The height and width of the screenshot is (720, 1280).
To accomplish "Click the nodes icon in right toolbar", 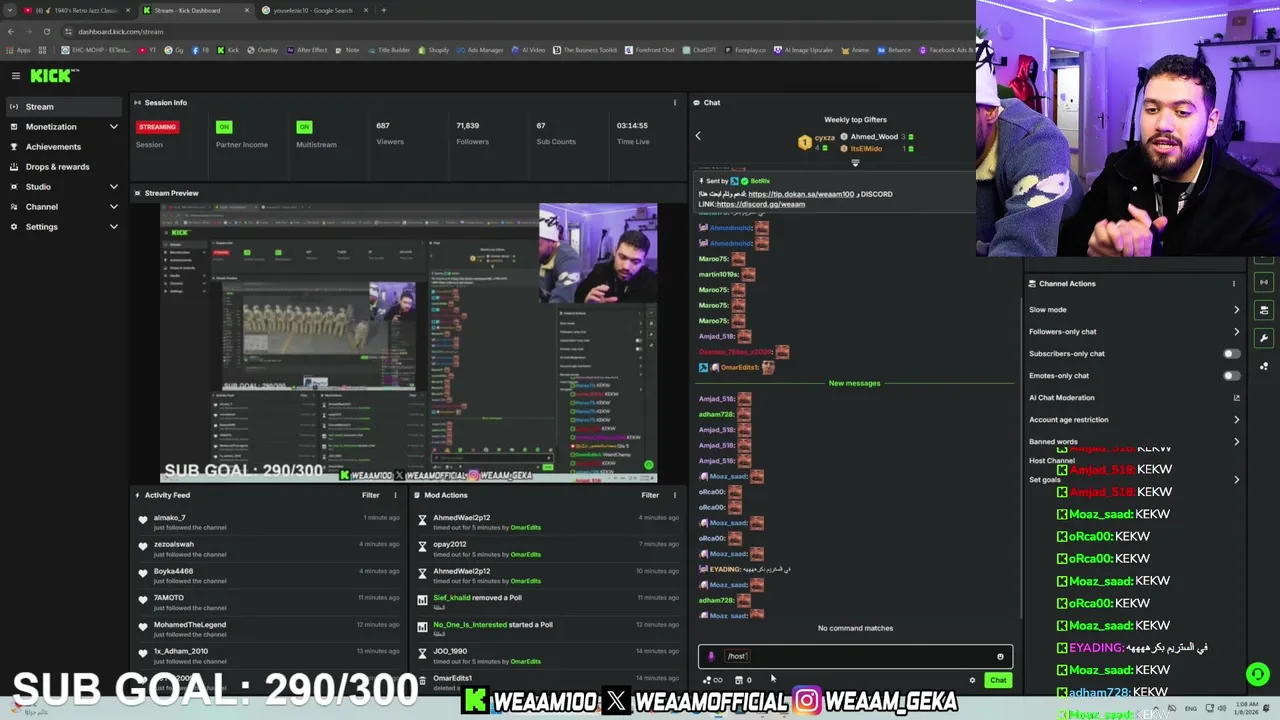I will [1264, 366].
